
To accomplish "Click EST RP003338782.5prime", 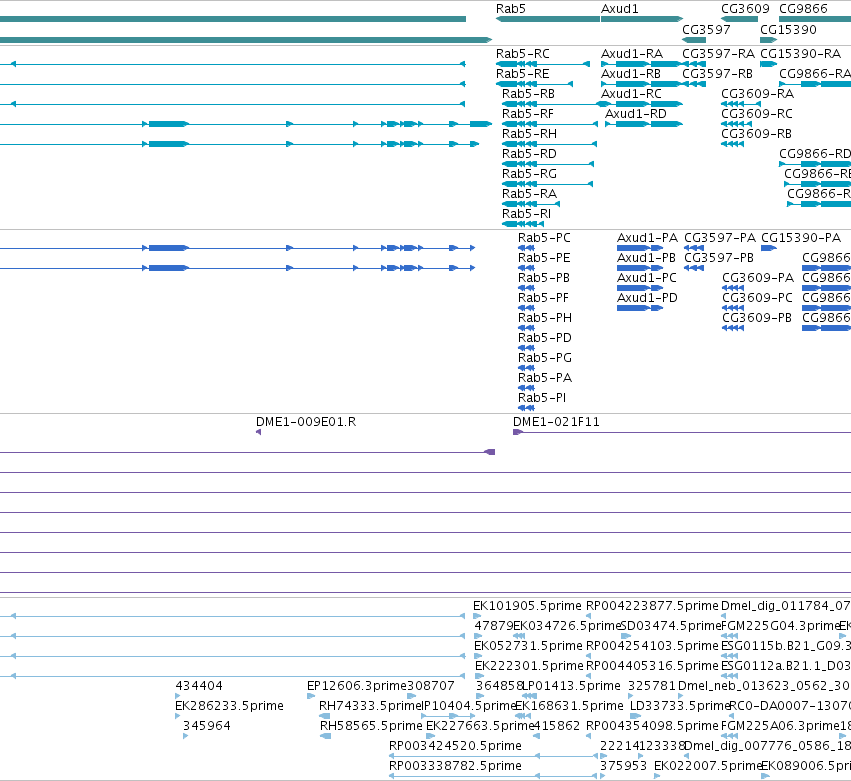I will pyautogui.click(x=455, y=767).
